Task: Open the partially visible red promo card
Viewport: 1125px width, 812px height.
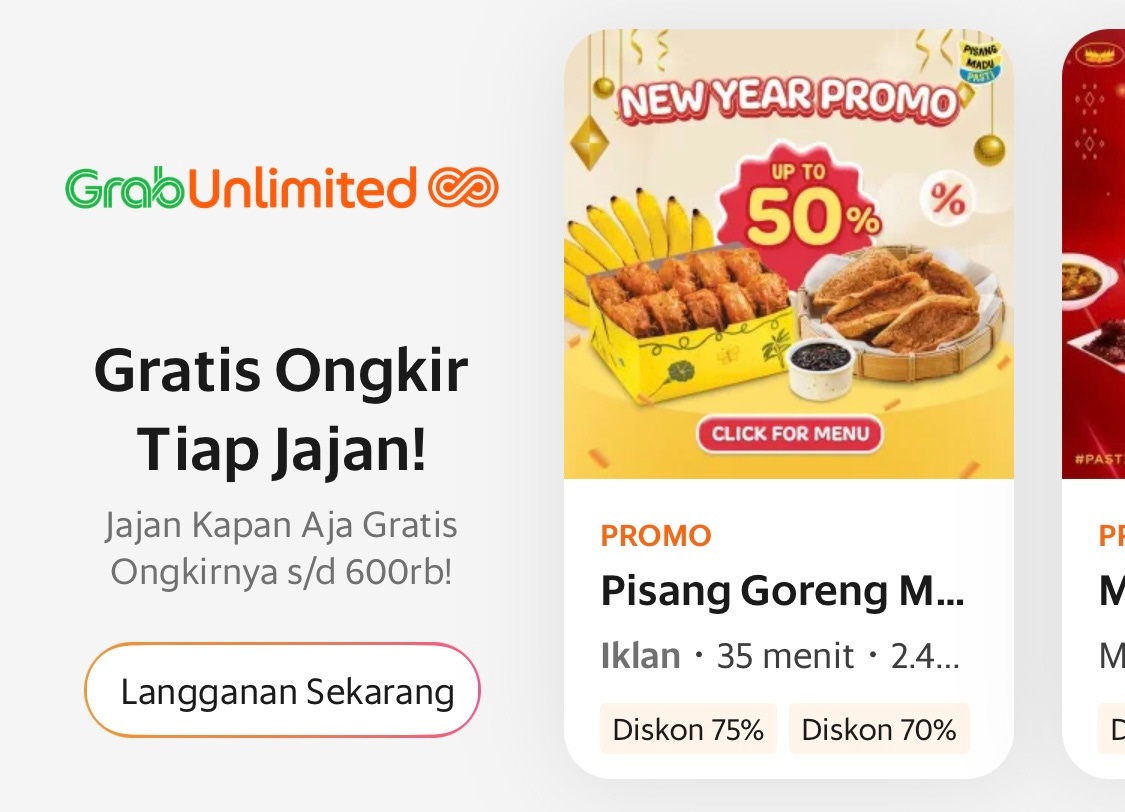Action: [x=1093, y=403]
